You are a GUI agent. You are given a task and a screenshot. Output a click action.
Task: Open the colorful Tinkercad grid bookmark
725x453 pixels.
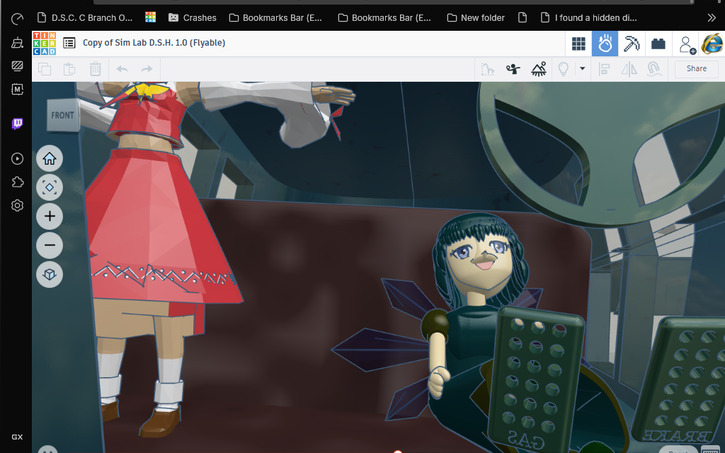pos(150,18)
